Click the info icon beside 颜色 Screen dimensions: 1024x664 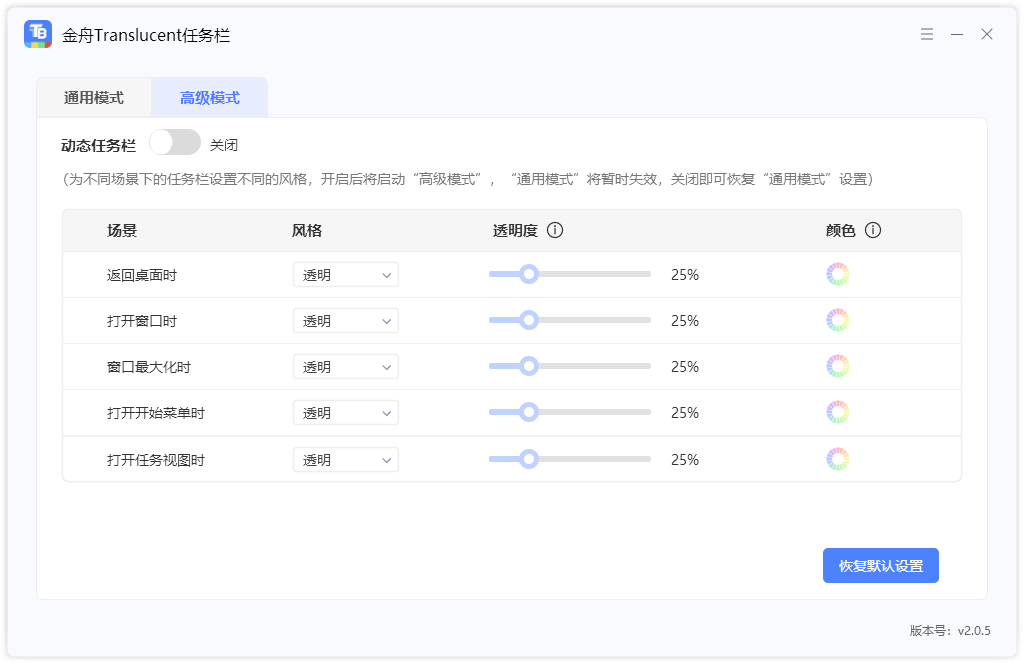[873, 230]
